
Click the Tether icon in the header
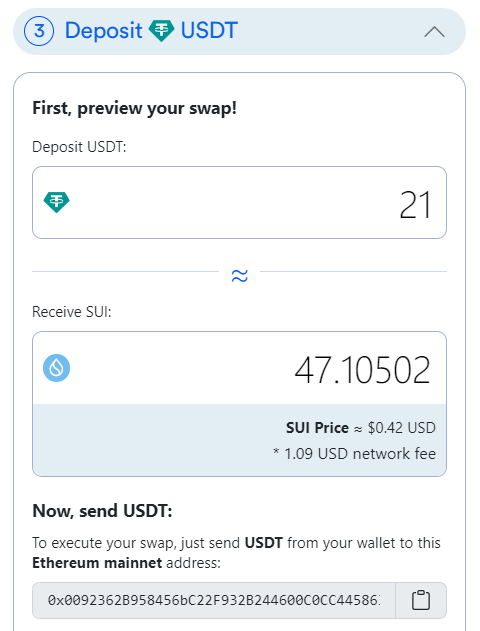coord(161,31)
